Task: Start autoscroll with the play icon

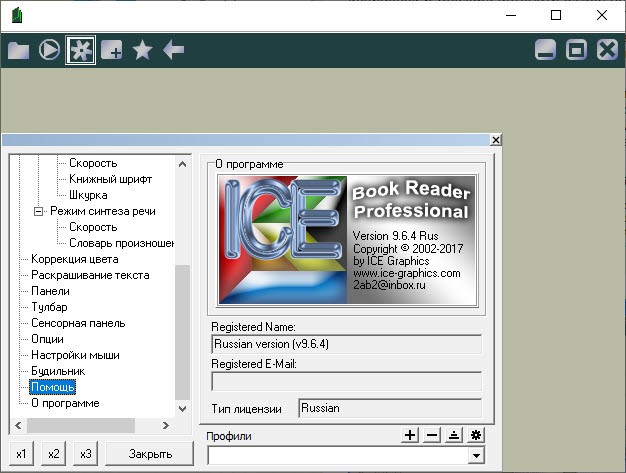Action: [50, 50]
